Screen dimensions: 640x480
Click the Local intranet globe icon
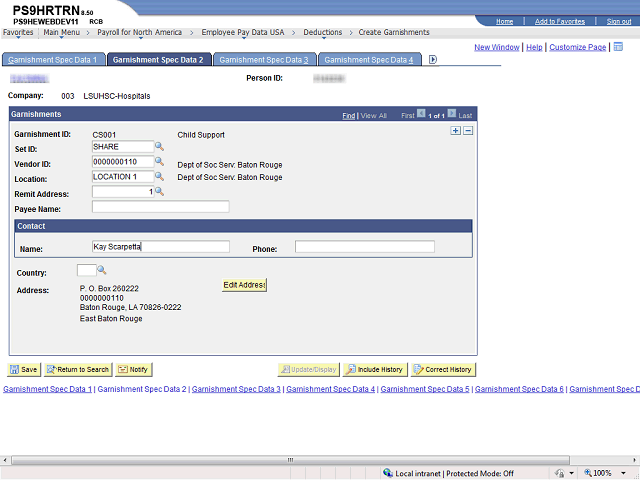click(388, 473)
